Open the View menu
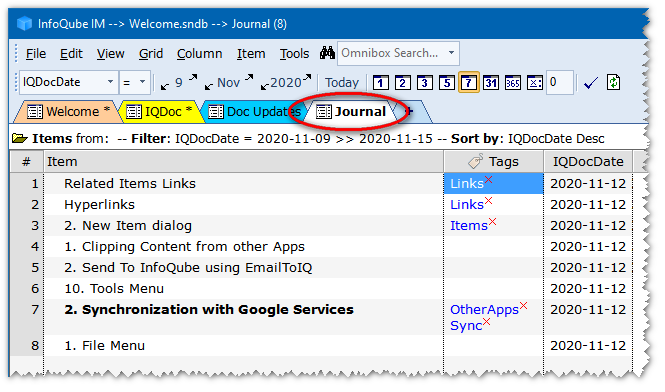Screen dimensions: 665x392 click(110, 53)
